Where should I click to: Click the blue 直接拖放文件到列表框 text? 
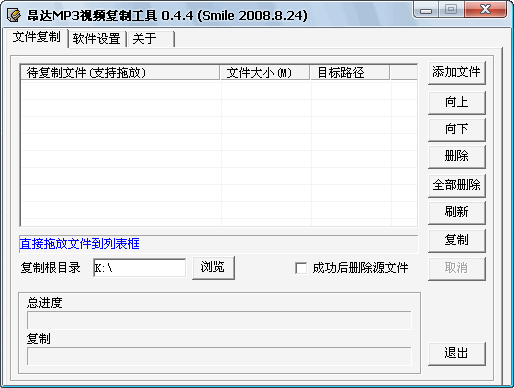(x=79, y=244)
